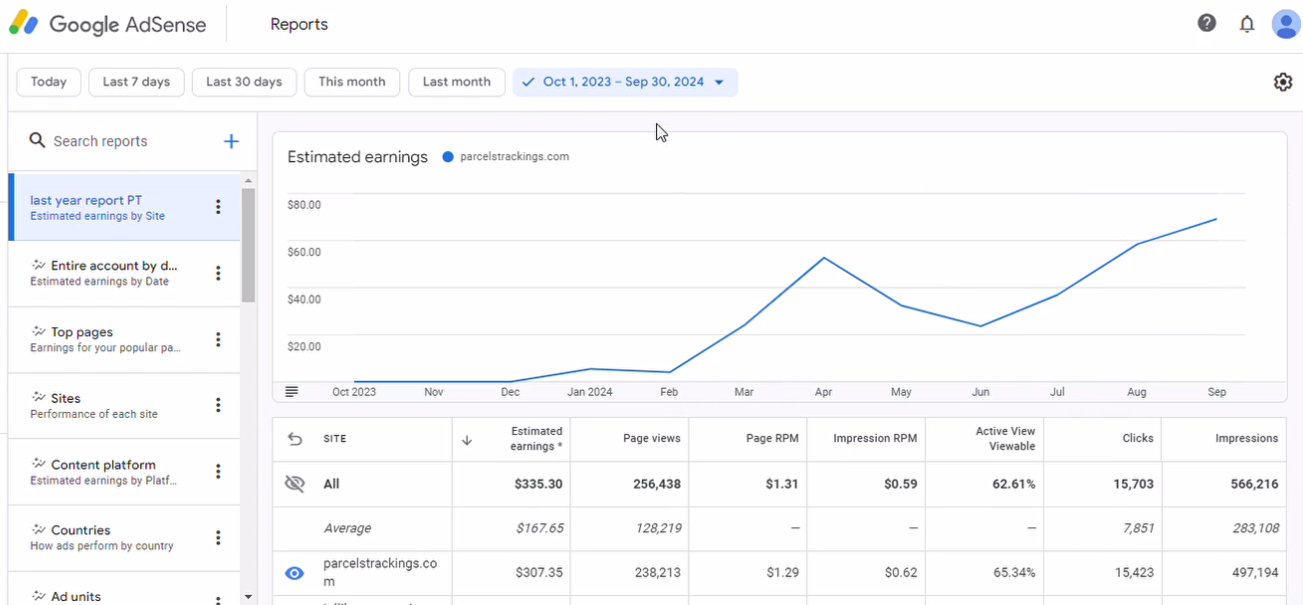Click the $335.30 total earnings cell
Image resolution: width=1303 pixels, height=605 pixels.
click(x=539, y=484)
